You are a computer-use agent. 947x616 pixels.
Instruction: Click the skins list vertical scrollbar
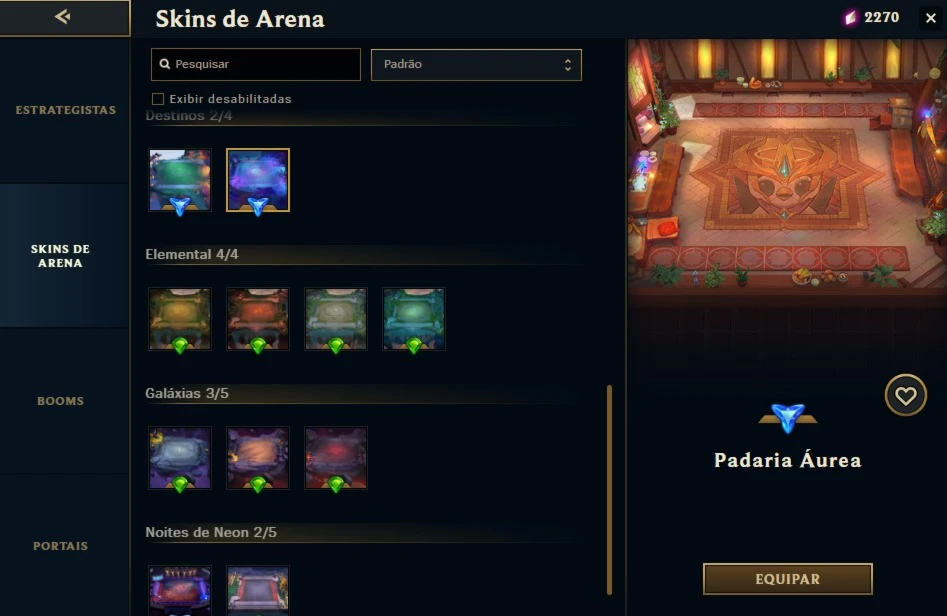click(609, 490)
